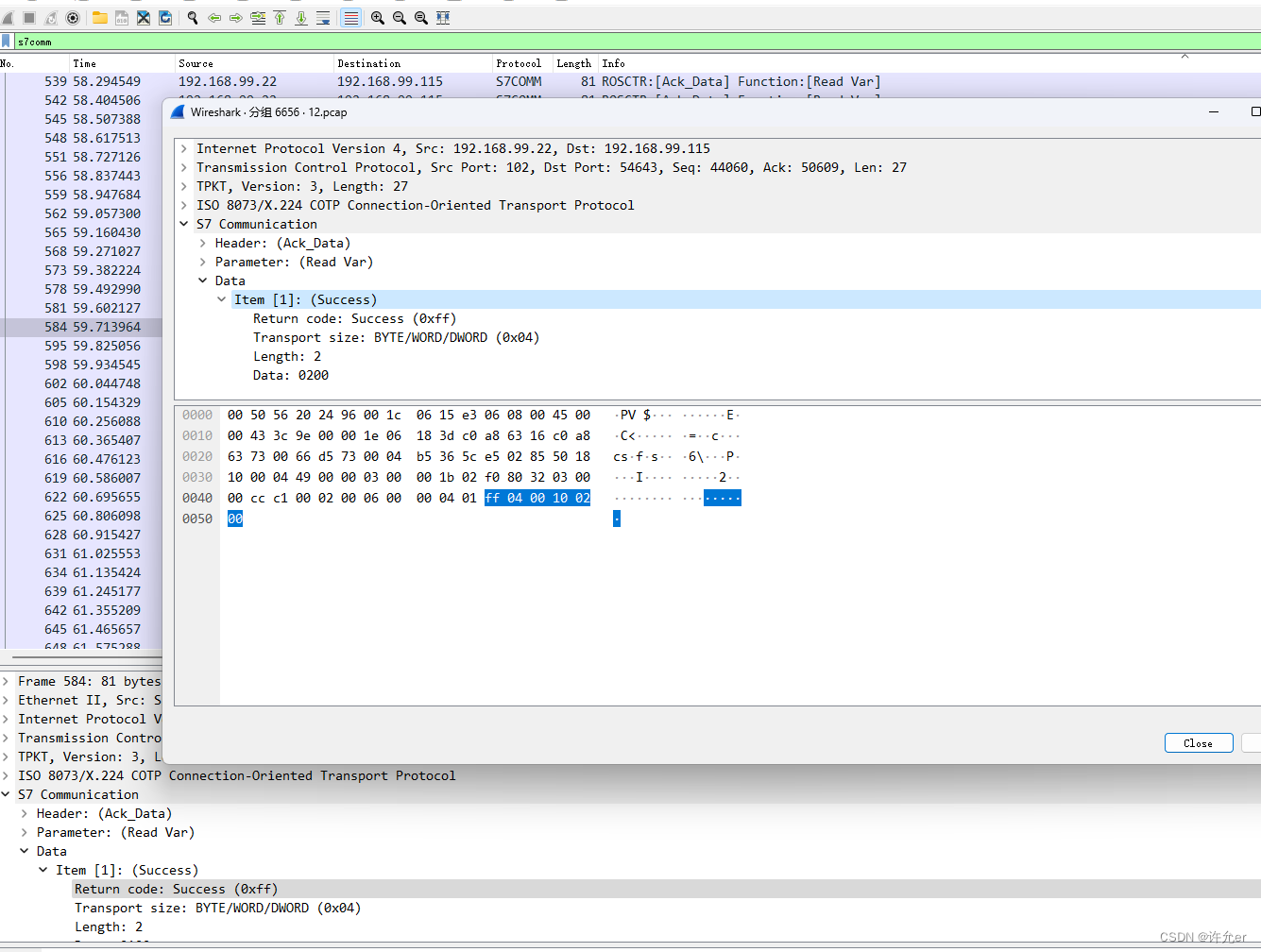Toggle the colorize packet list icon
Screen dimensions: 1261x952
pos(350,17)
